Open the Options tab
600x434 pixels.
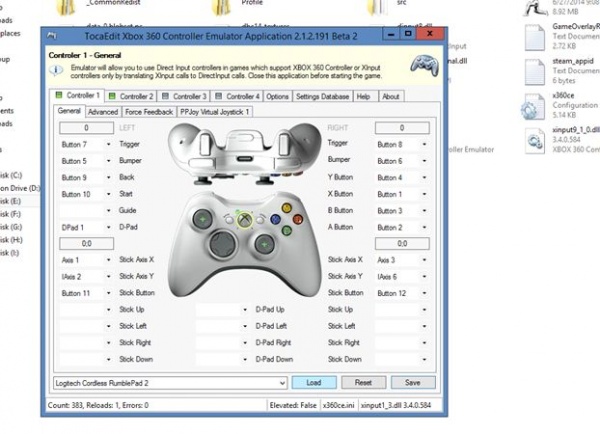click(277, 96)
